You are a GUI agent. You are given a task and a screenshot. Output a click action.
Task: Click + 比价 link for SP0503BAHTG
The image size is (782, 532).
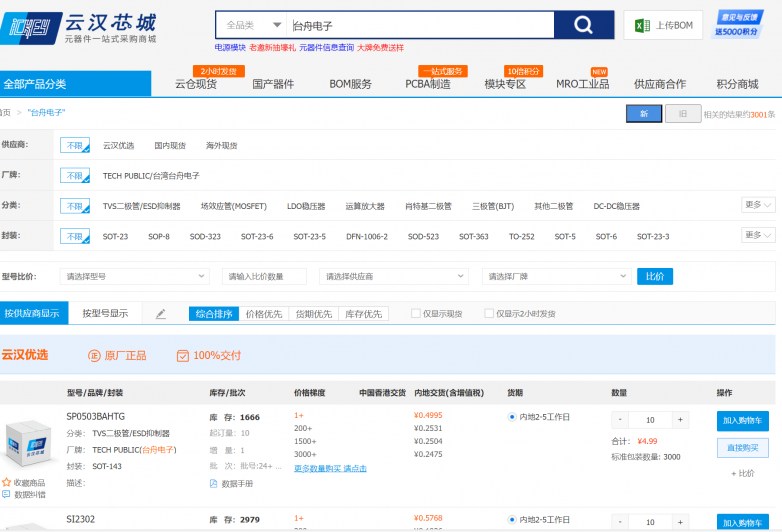point(743,473)
